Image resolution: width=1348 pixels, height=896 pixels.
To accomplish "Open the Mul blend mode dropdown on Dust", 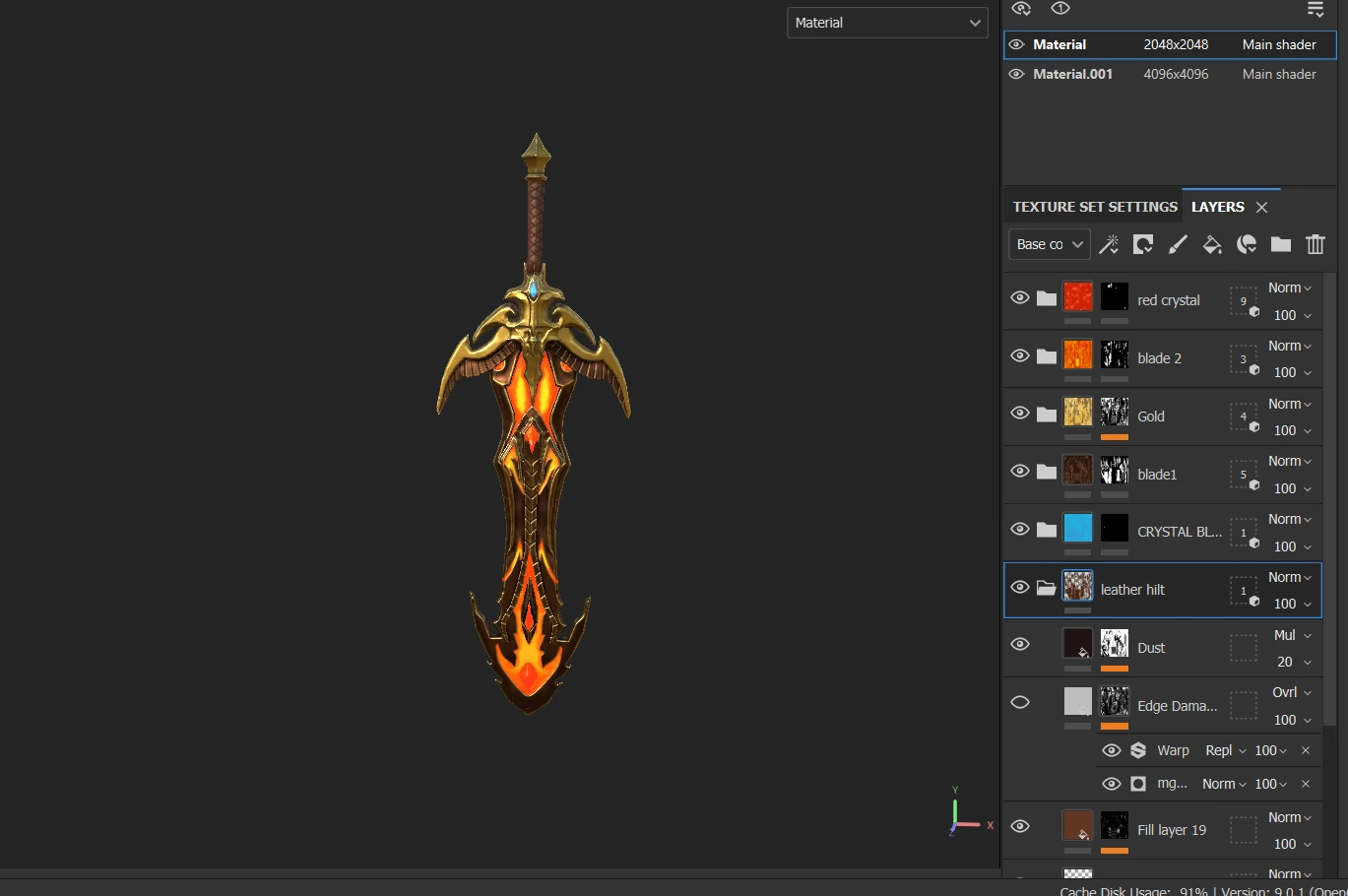I will point(1292,635).
